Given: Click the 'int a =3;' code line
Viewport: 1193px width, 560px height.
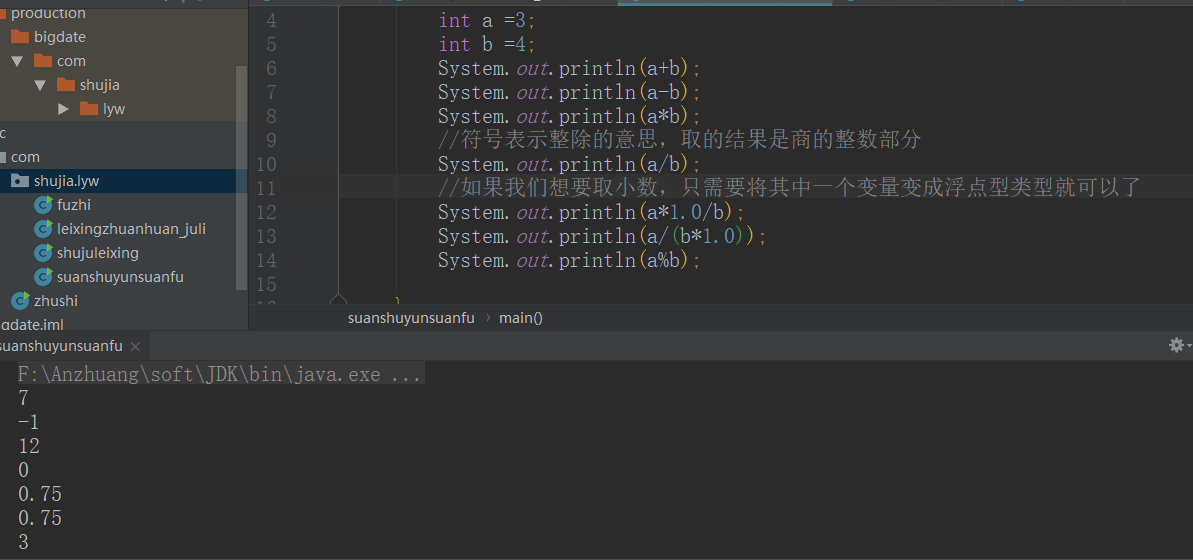Looking at the screenshot, I should coord(487,21).
